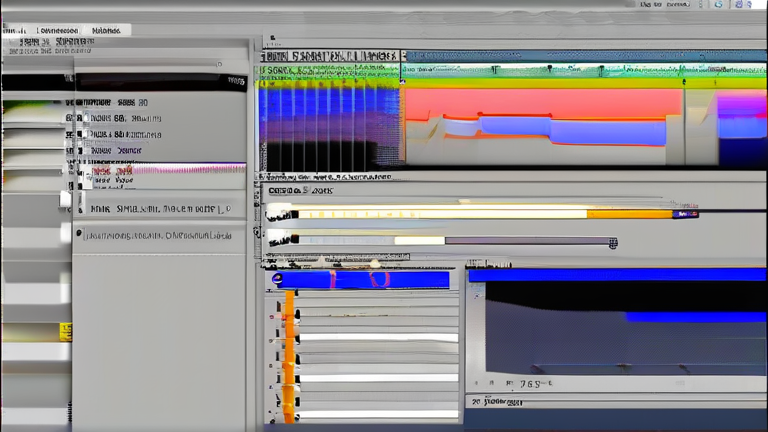Click the circular refresh-like icon at the top right

(719, 4)
